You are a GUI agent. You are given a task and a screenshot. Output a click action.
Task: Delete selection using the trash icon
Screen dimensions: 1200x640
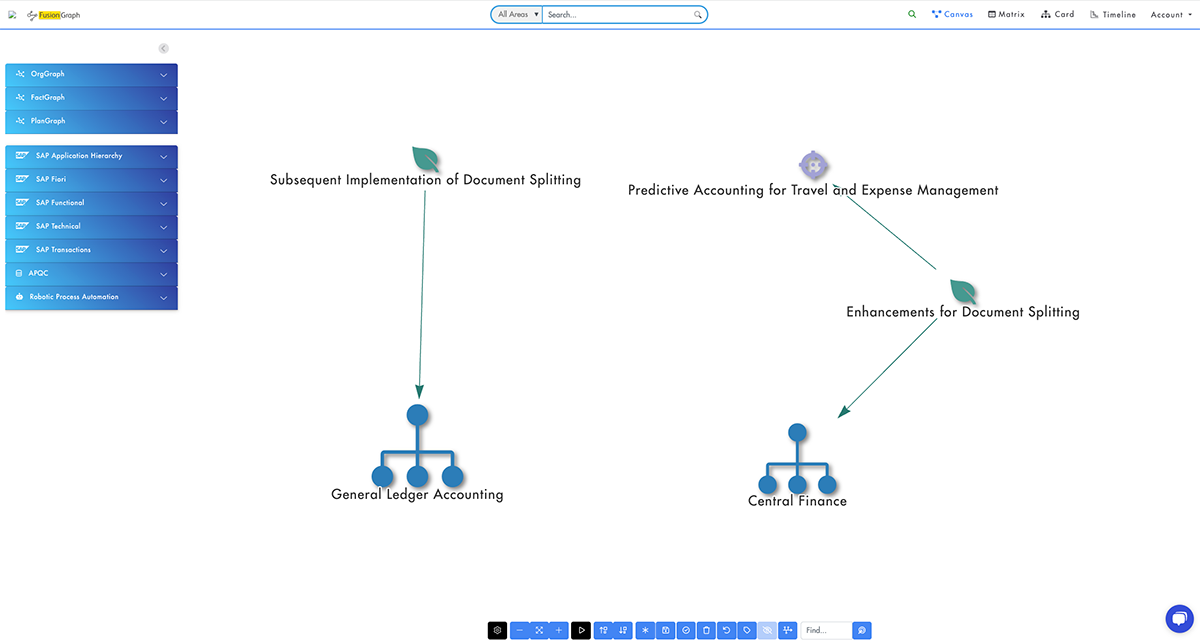click(x=706, y=630)
